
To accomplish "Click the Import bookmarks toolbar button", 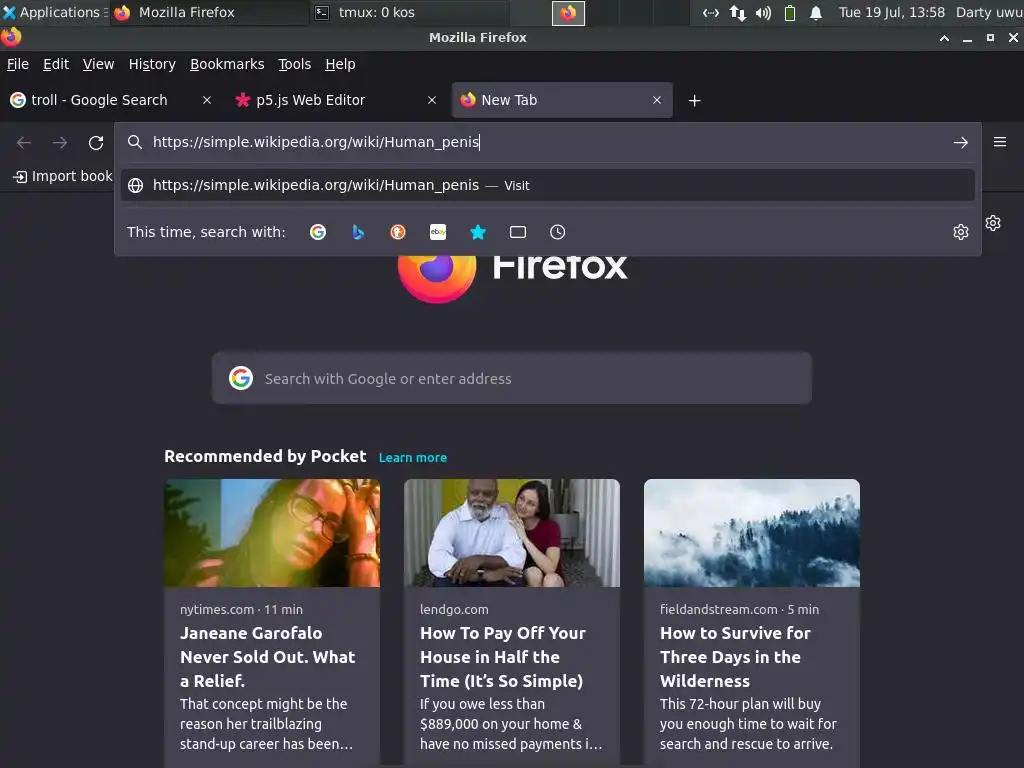I will pos(63,176).
